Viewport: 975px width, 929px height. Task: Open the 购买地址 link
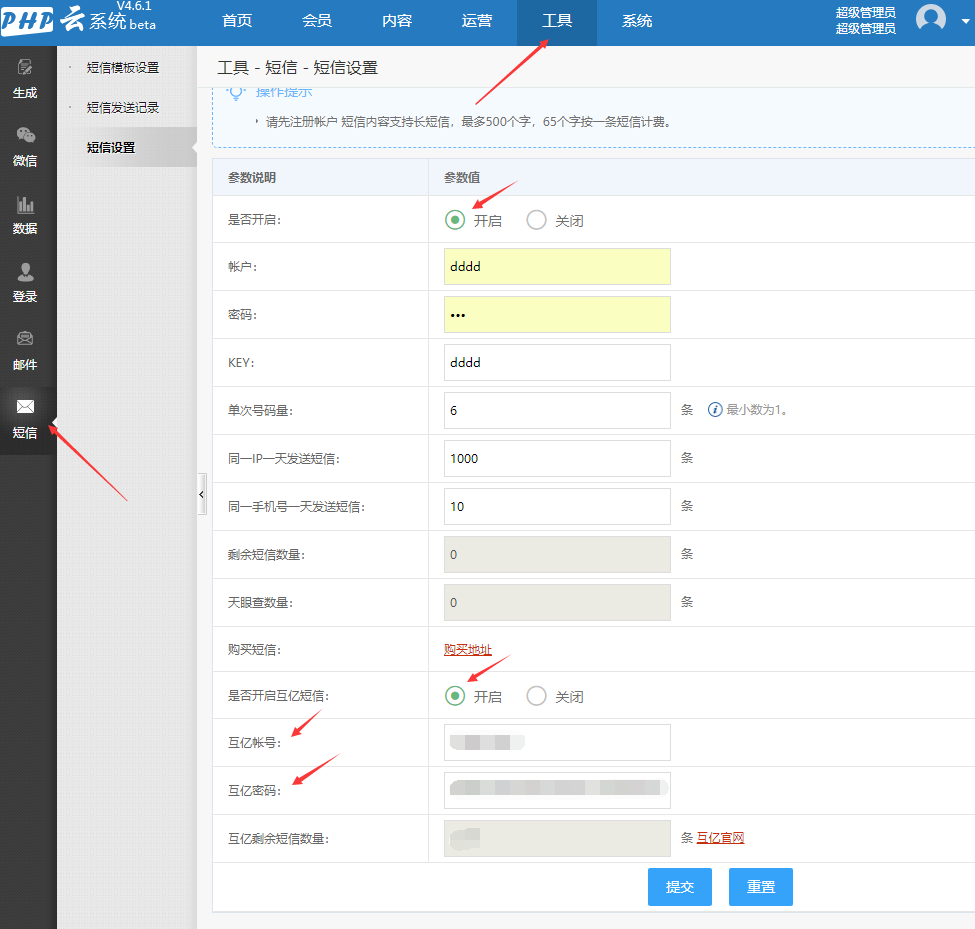tap(468, 650)
